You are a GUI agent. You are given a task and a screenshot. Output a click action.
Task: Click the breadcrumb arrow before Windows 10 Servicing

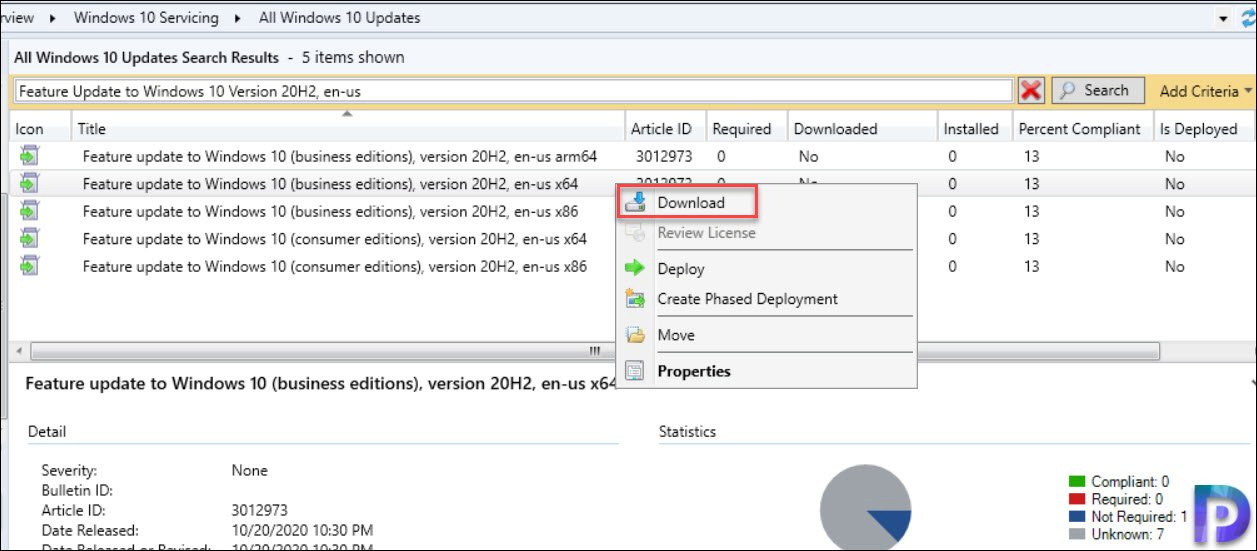point(54,18)
